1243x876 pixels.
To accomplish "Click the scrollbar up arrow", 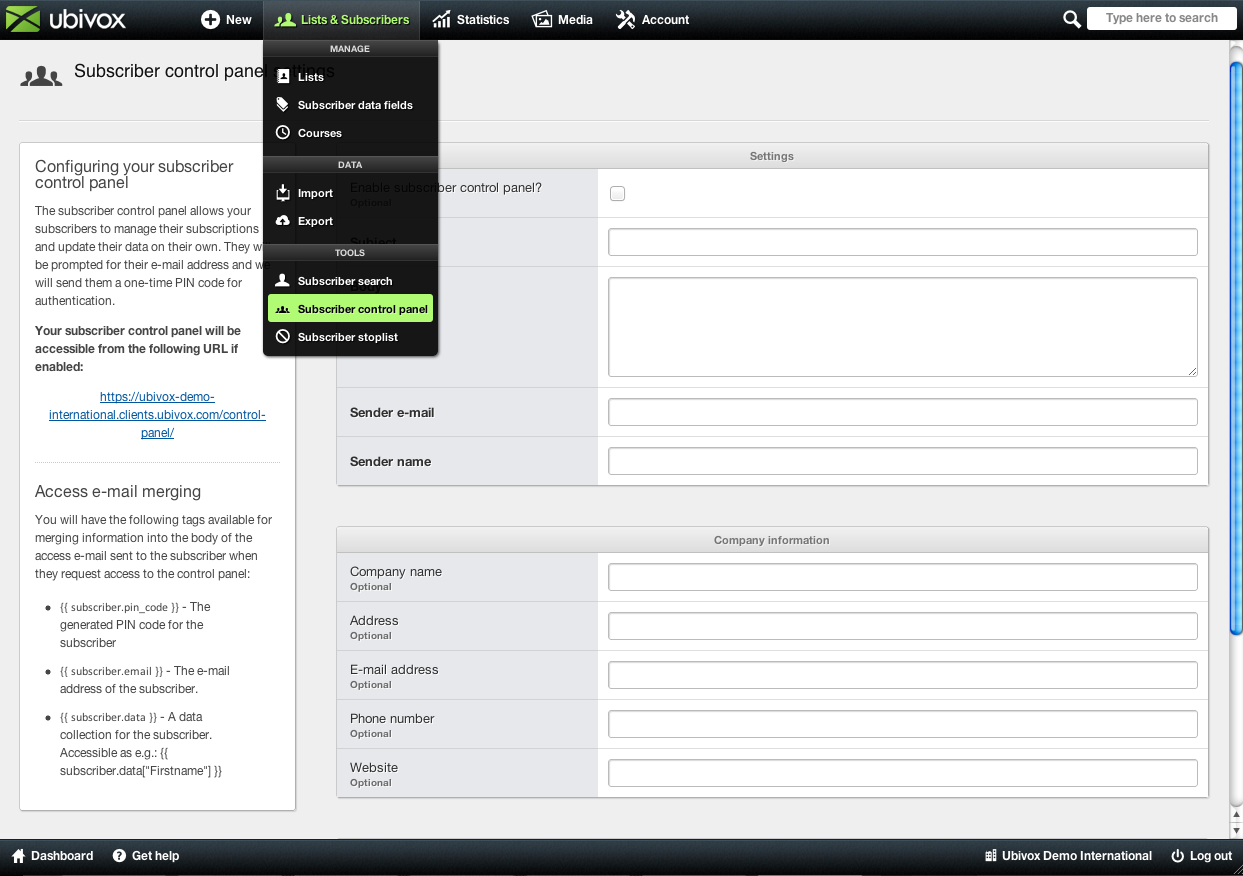I will tap(1236, 814).
